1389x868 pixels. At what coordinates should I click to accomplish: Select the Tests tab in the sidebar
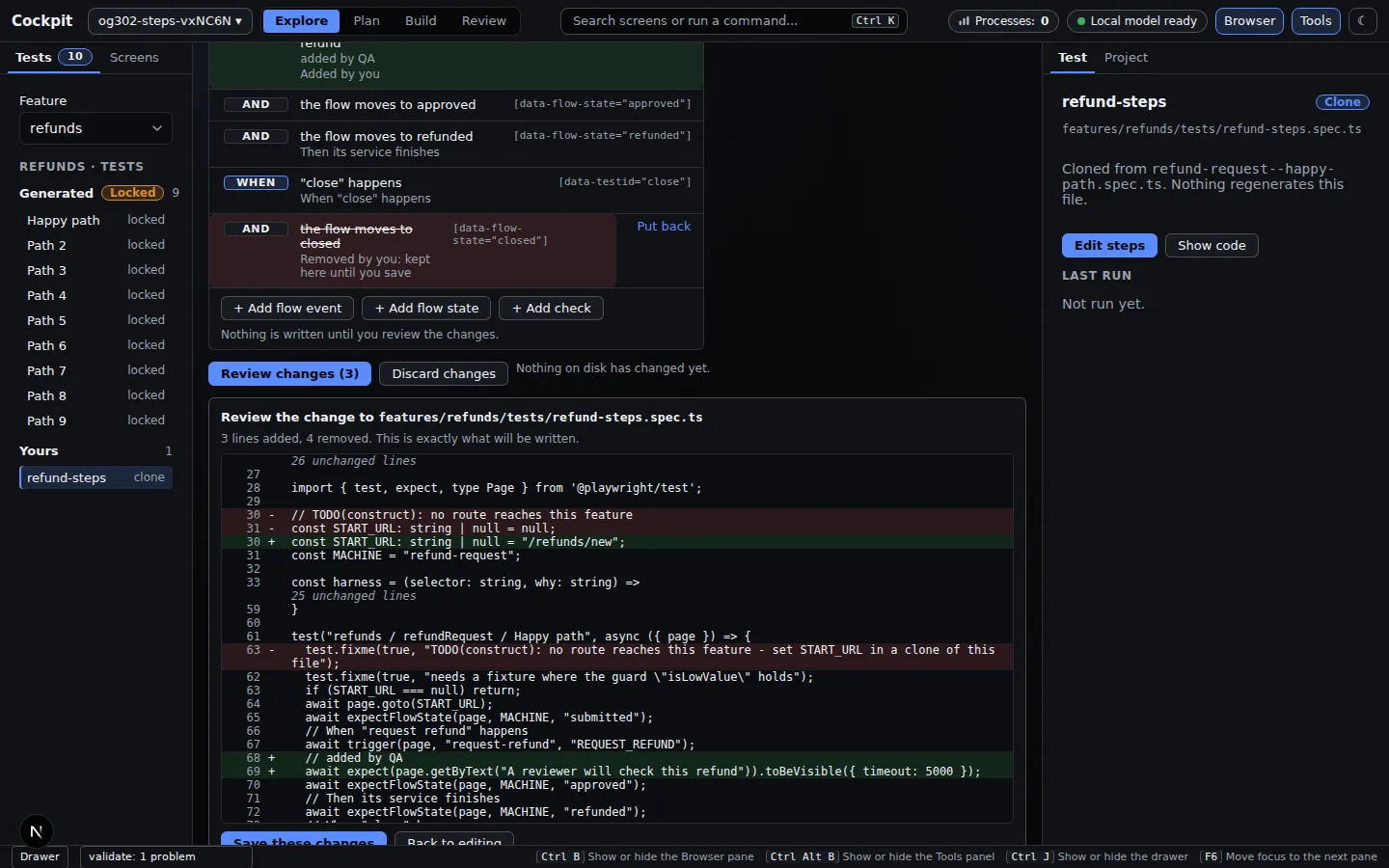[x=53, y=57]
